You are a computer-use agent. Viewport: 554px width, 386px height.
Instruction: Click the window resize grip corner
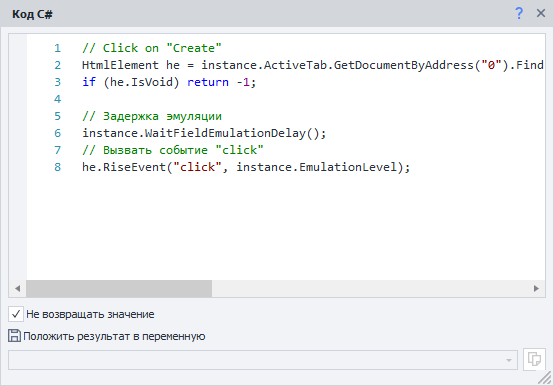[x=545, y=378]
